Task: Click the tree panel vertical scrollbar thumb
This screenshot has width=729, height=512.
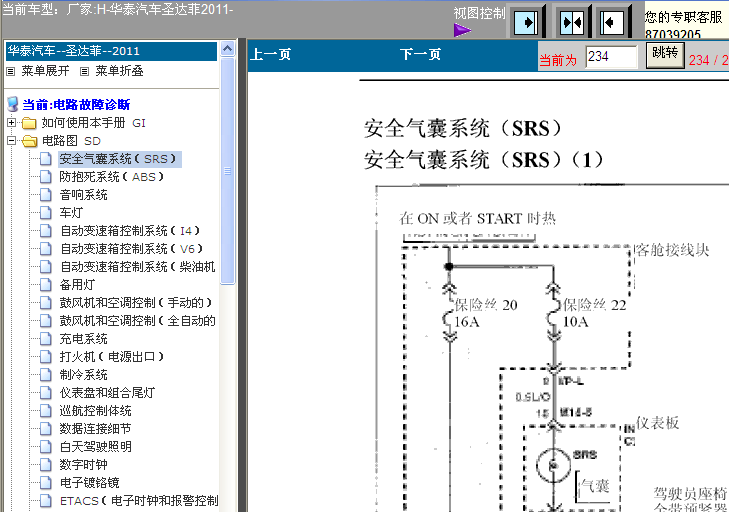Action: [227, 170]
